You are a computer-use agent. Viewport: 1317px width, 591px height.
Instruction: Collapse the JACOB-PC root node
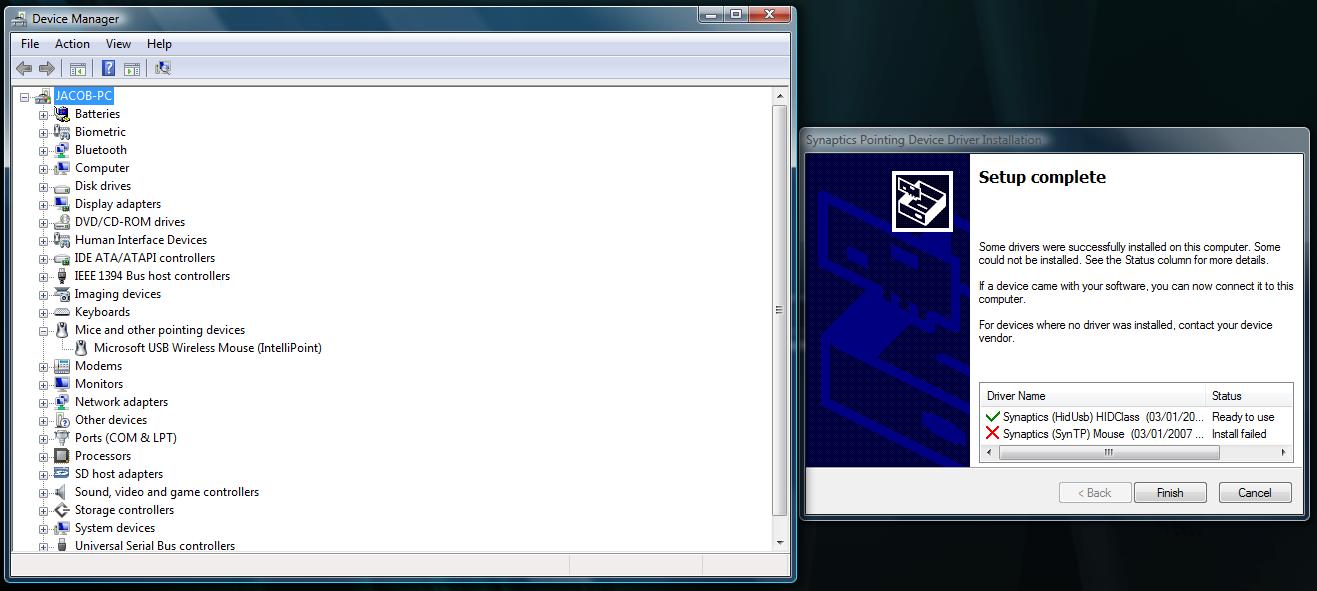(x=25, y=97)
